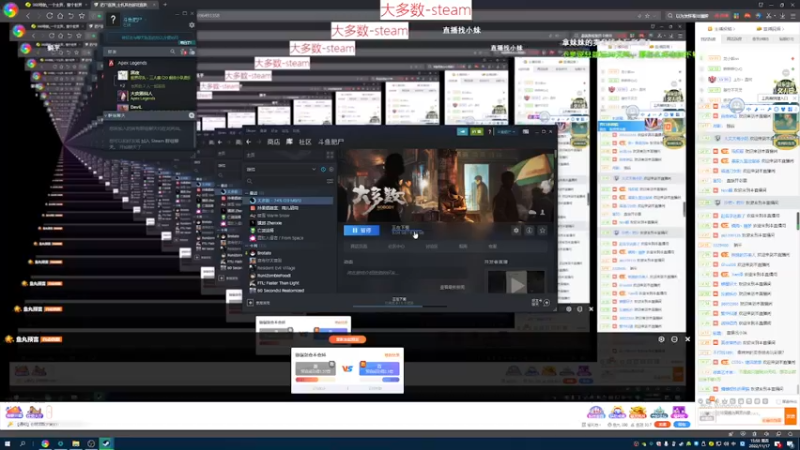The height and width of the screenshot is (450, 800).
Task: Favorite the game with the star icon
Action: [x=542, y=231]
